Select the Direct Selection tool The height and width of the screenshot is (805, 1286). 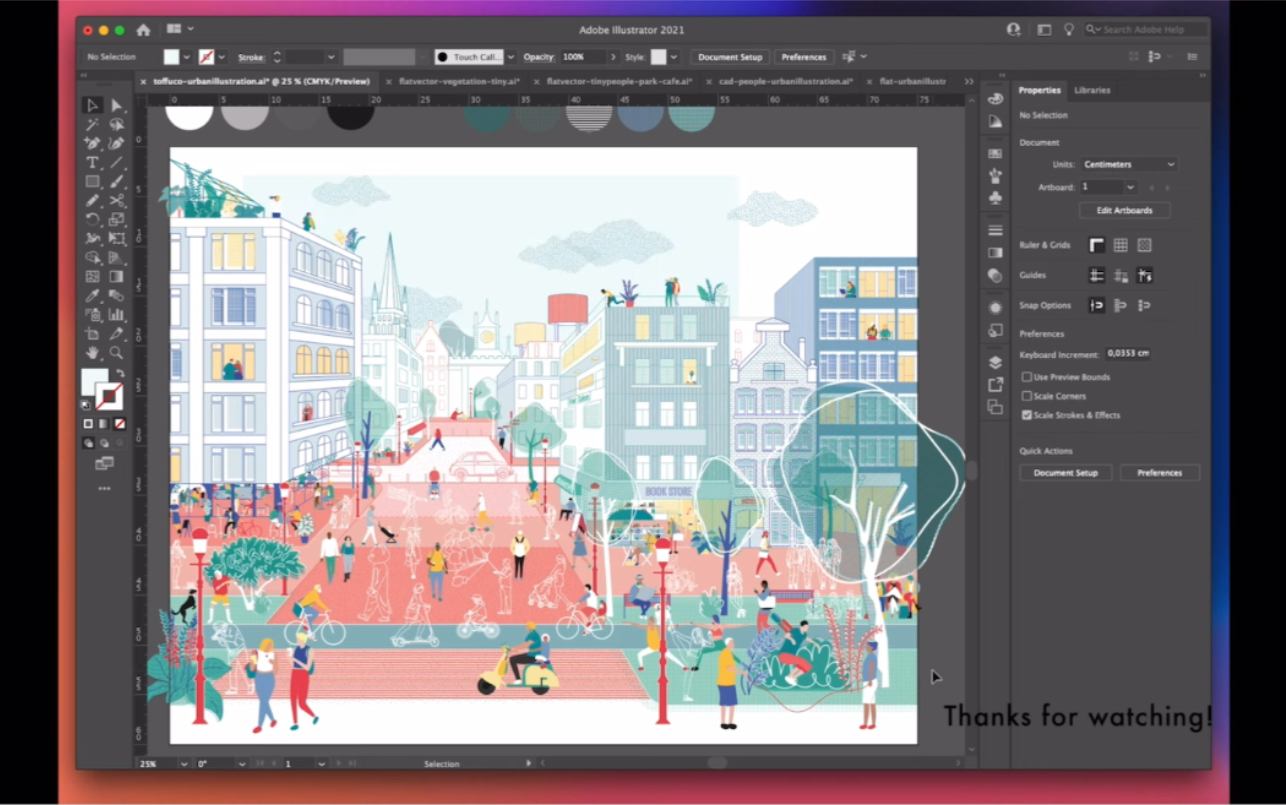click(x=116, y=105)
